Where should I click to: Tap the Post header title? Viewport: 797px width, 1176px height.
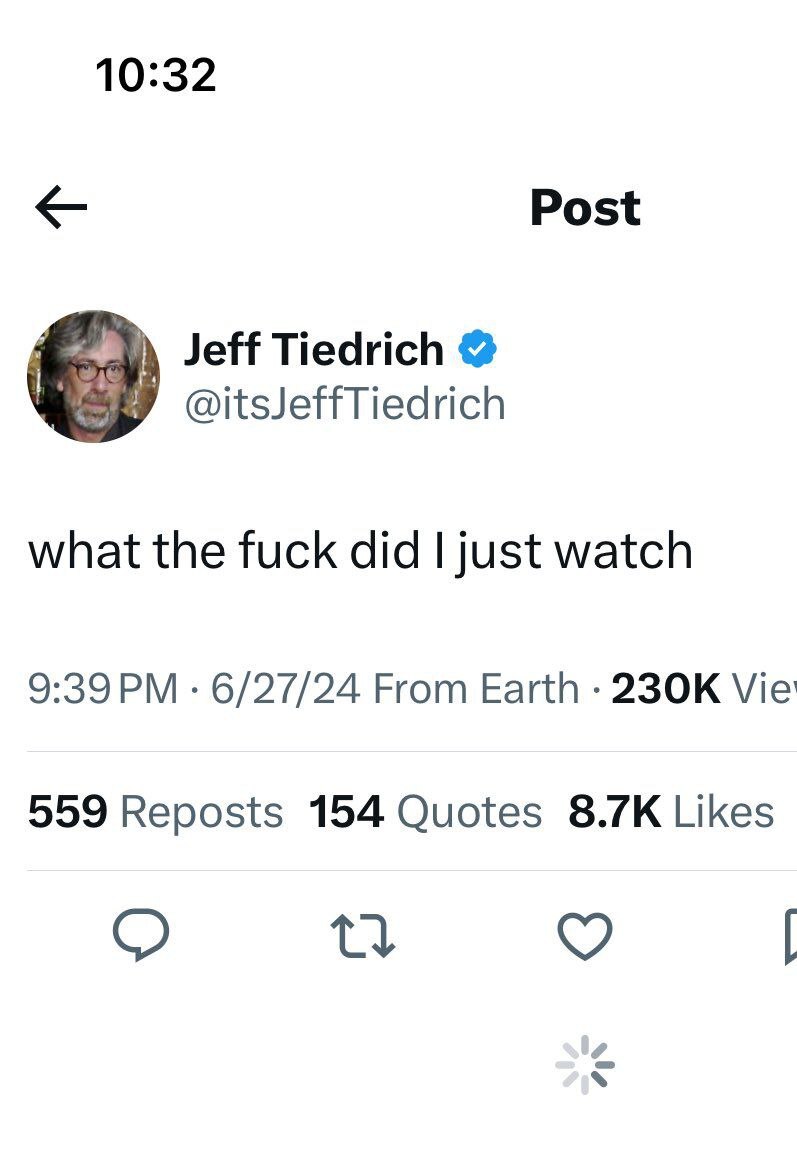coord(585,207)
